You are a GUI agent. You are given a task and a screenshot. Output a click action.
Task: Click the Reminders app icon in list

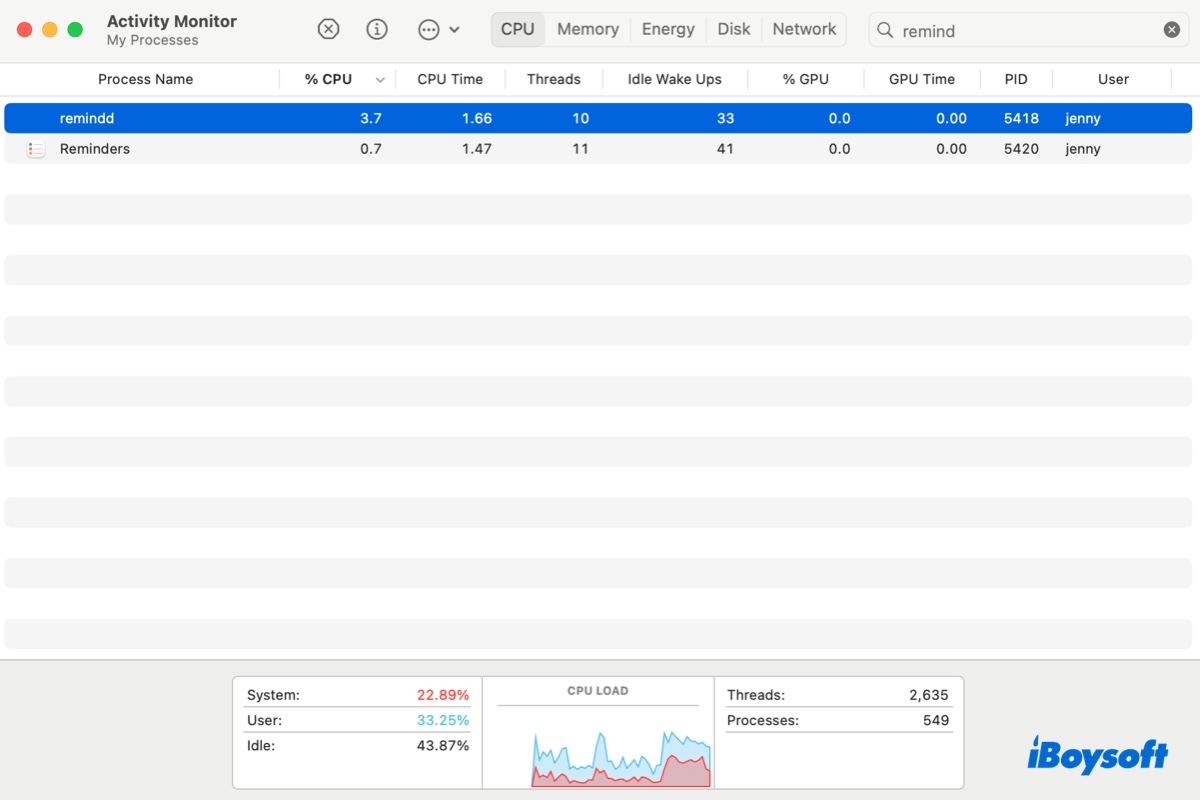pyautogui.click(x=36, y=149)
